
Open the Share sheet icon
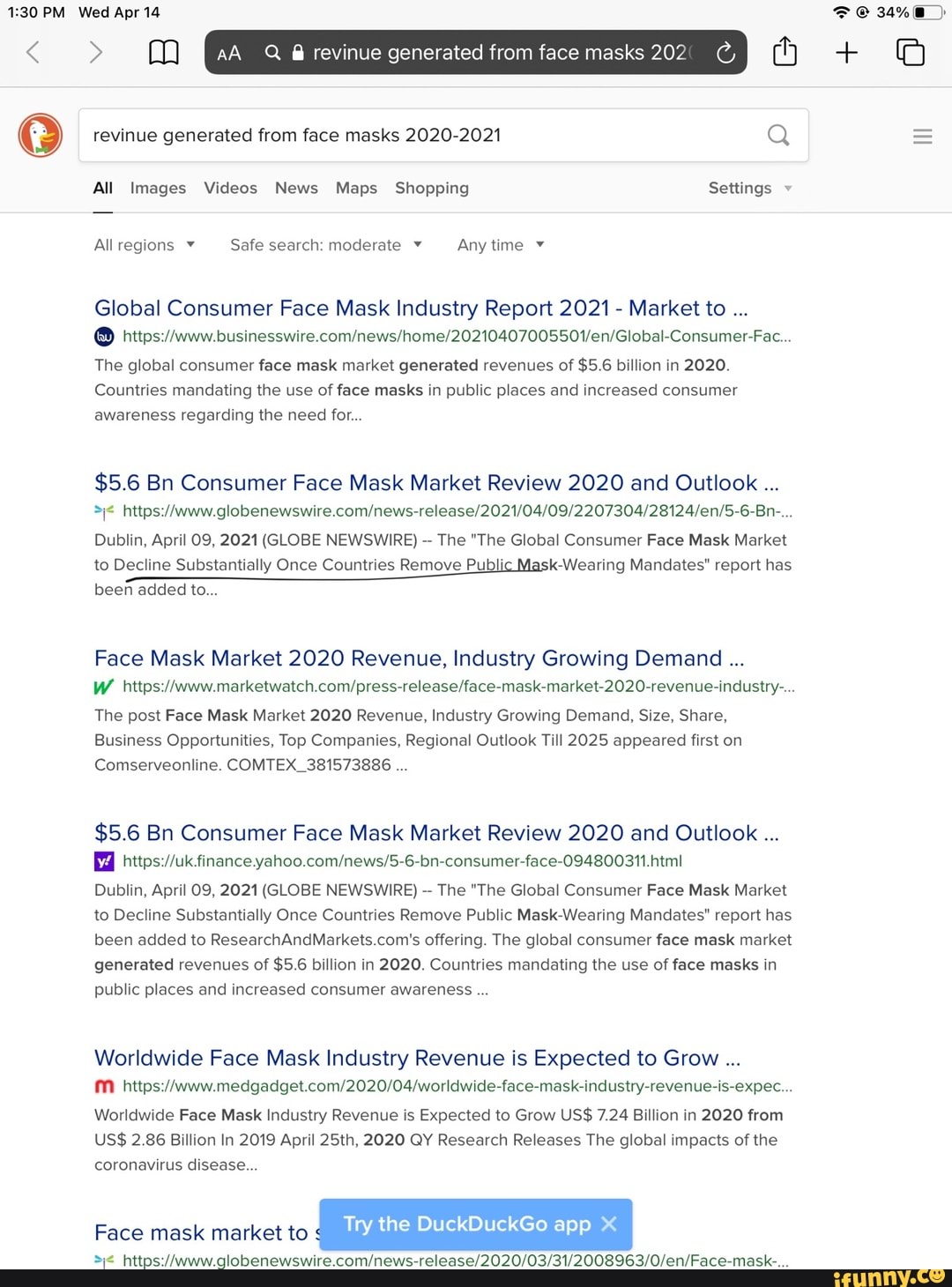point(785,53)
